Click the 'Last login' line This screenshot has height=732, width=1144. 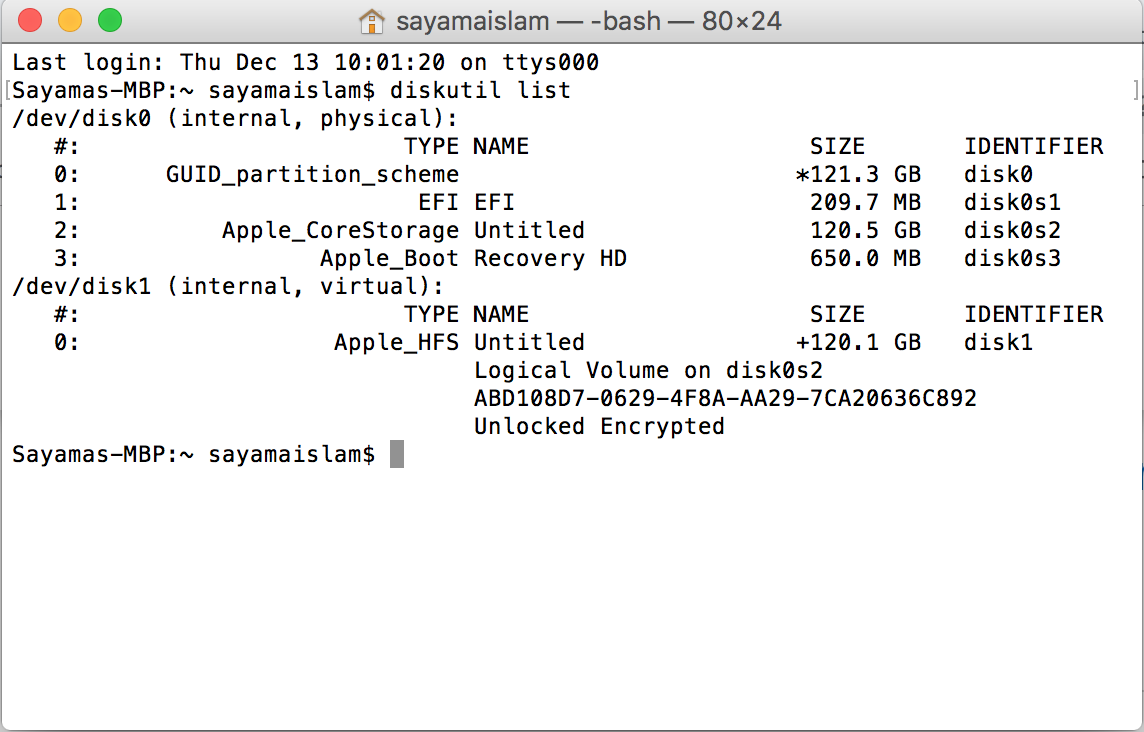(305, 63)
